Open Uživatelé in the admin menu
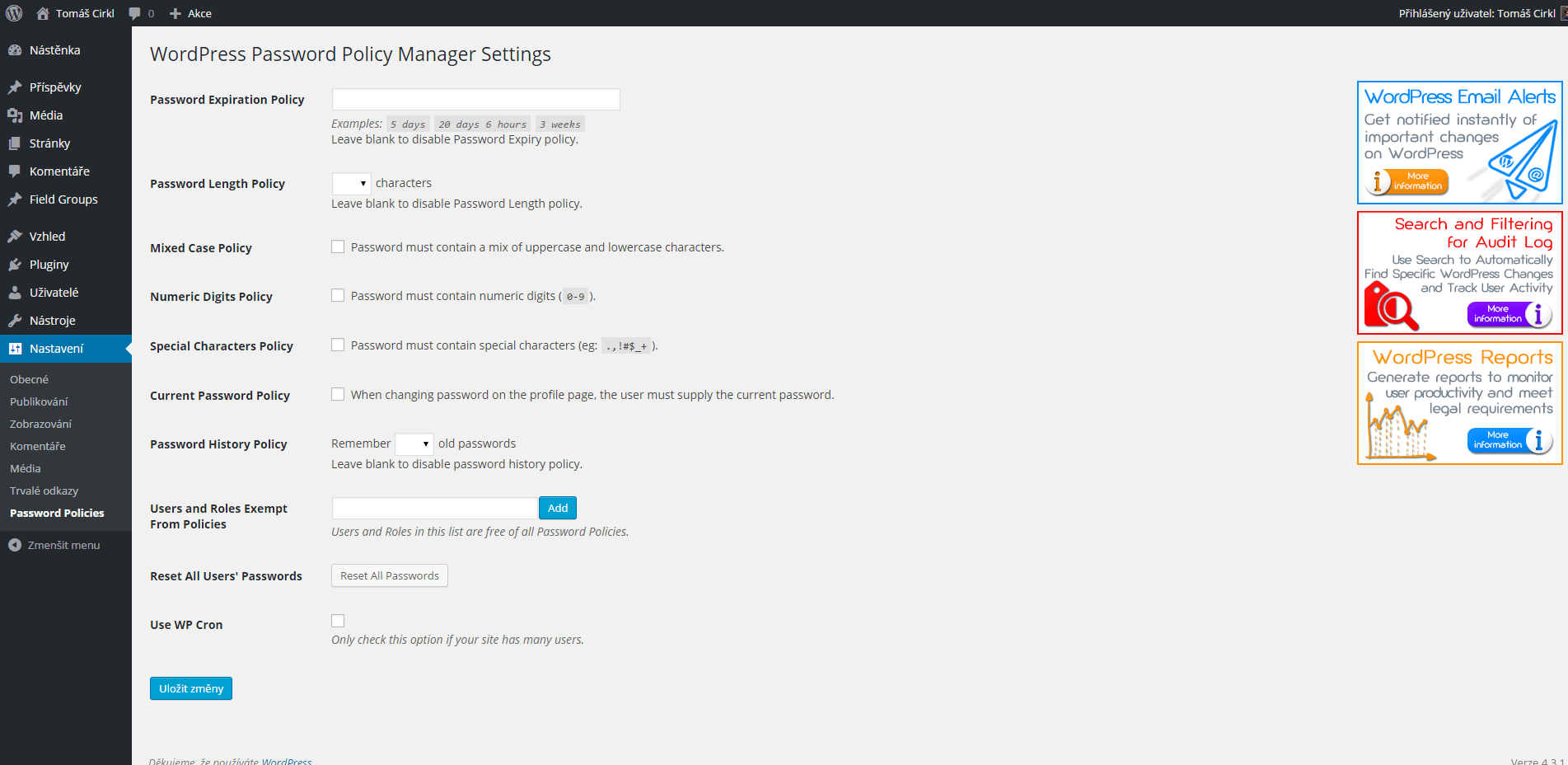The height and width of the screenshot is (765, 1568). [66, 293]
